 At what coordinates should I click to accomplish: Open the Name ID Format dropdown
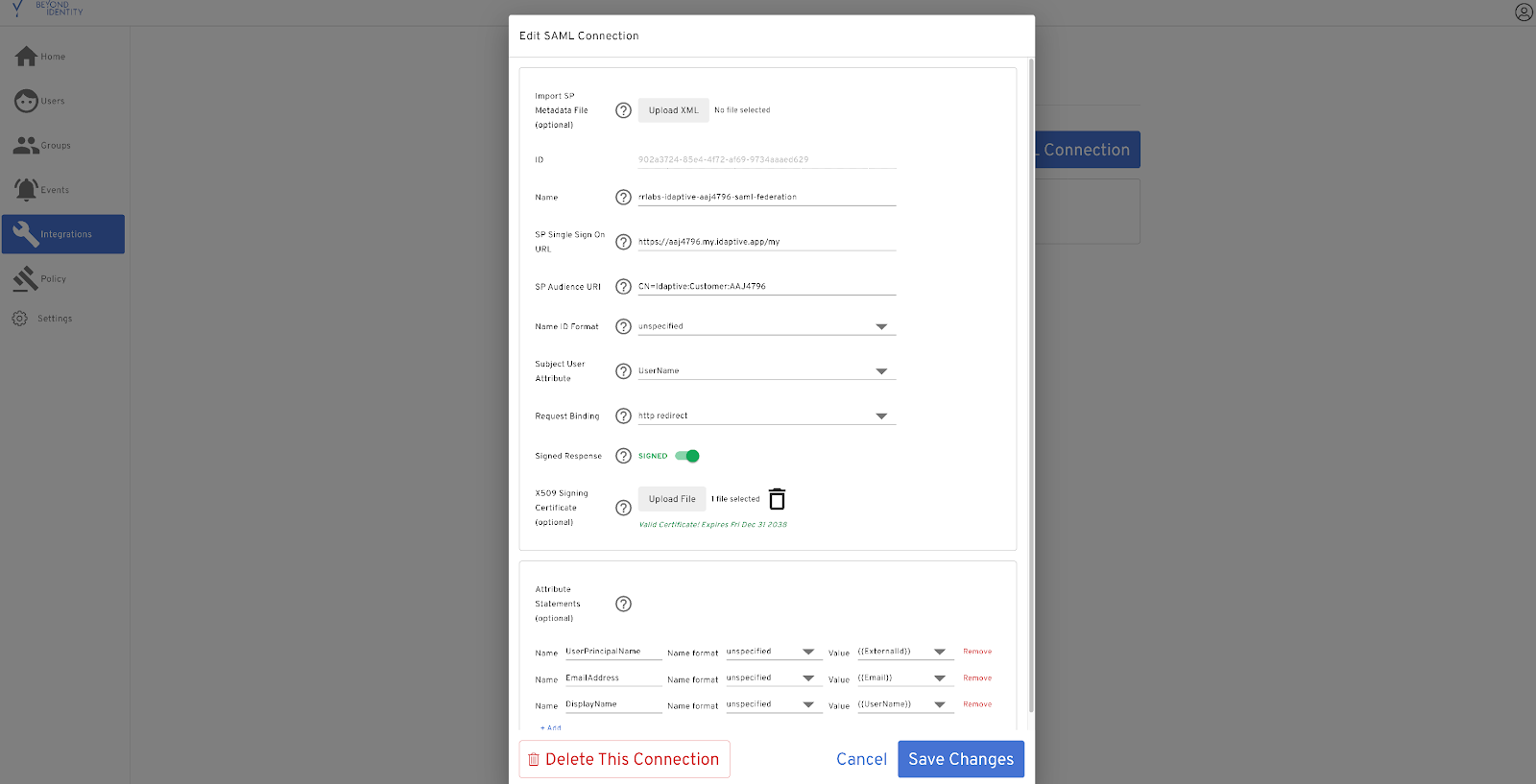tap(766, 326)
